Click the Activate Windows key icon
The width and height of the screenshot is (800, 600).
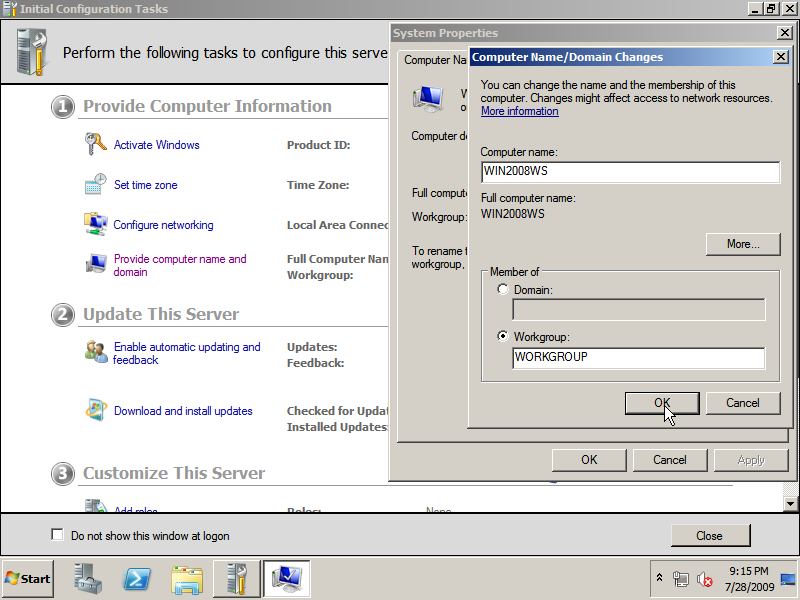(x=95, y=144)
